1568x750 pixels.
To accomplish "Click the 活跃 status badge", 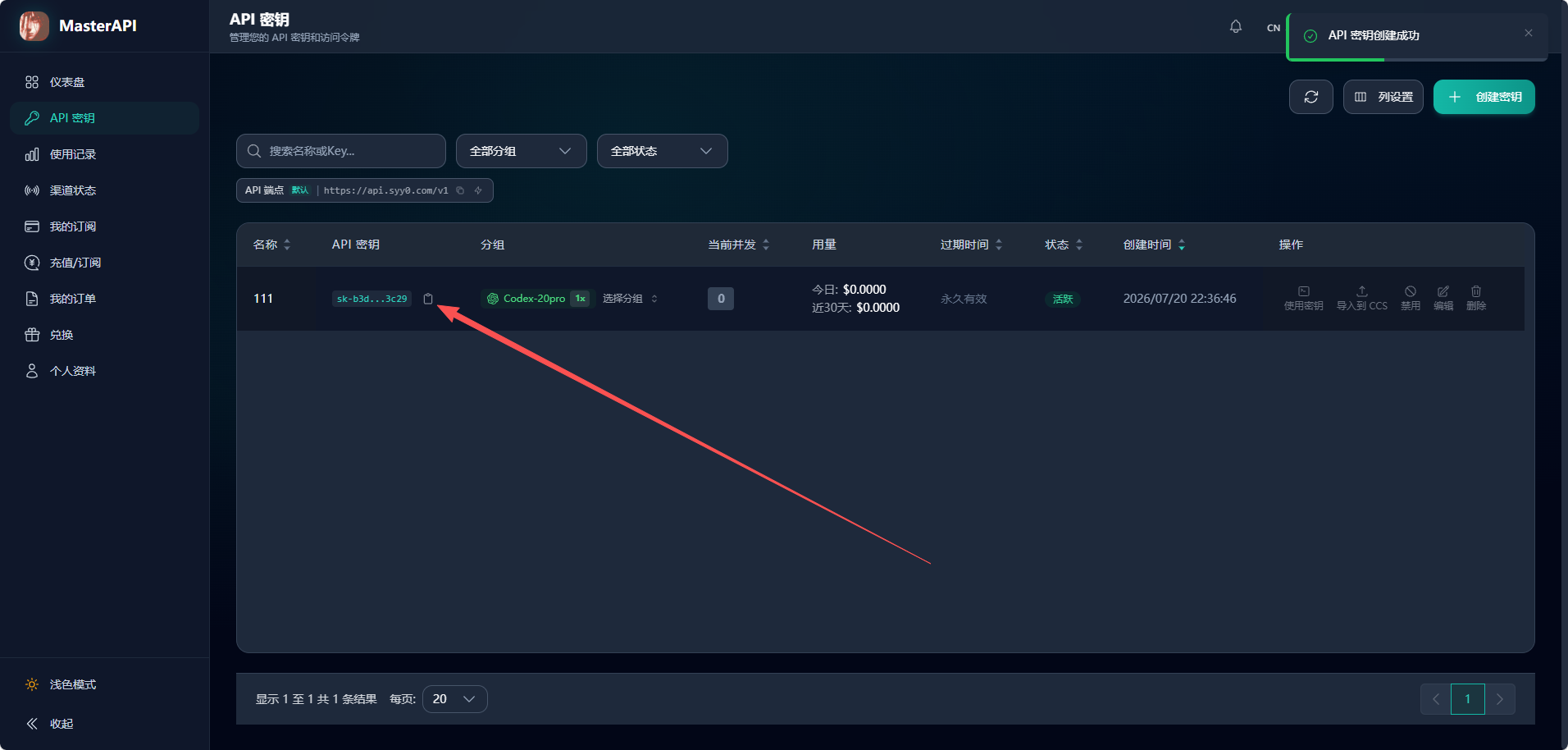I will 1063,299.
